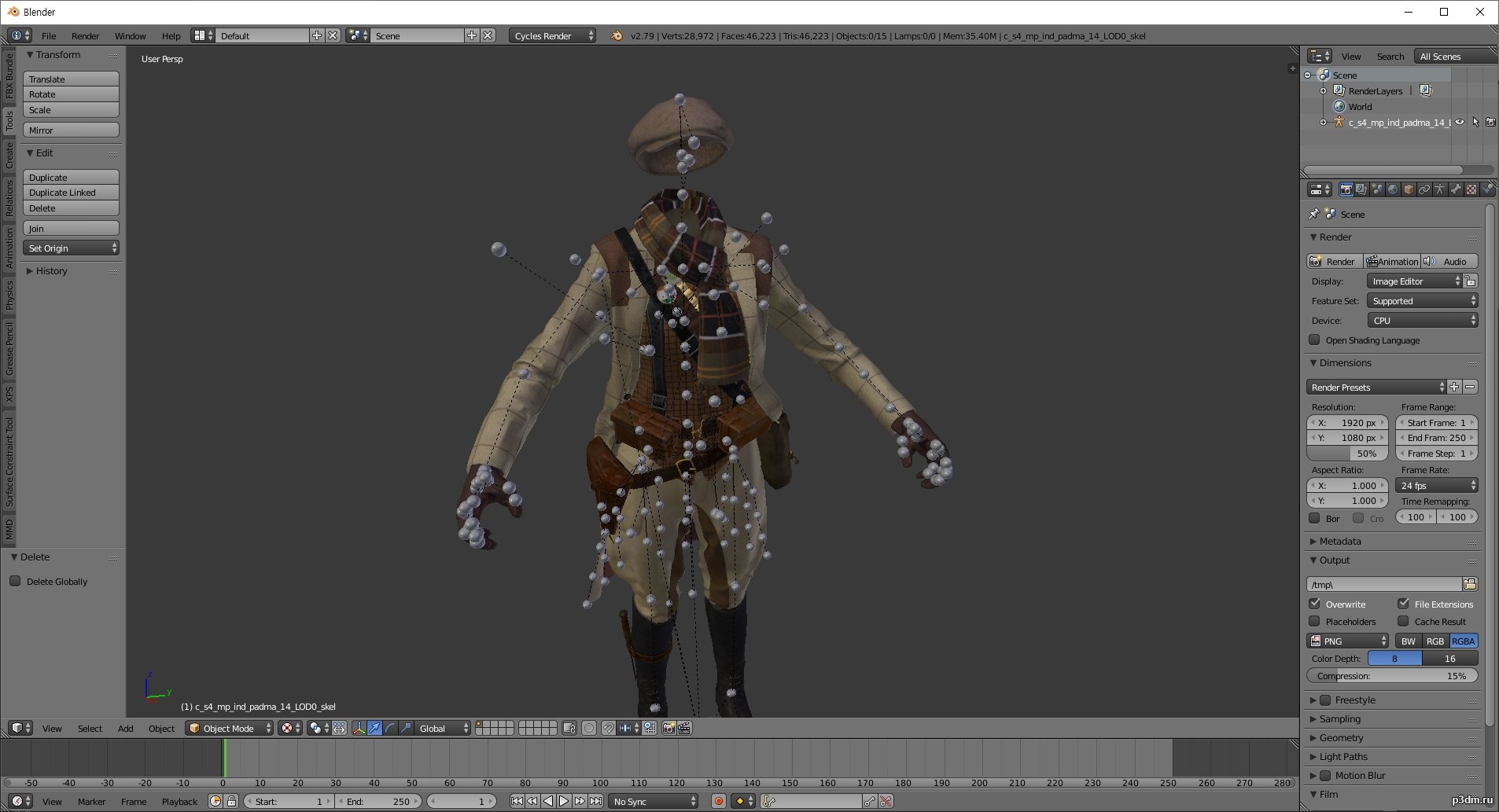Lock camera and layers to scene icon
The image size is (1499, 812).
point(569,729)
